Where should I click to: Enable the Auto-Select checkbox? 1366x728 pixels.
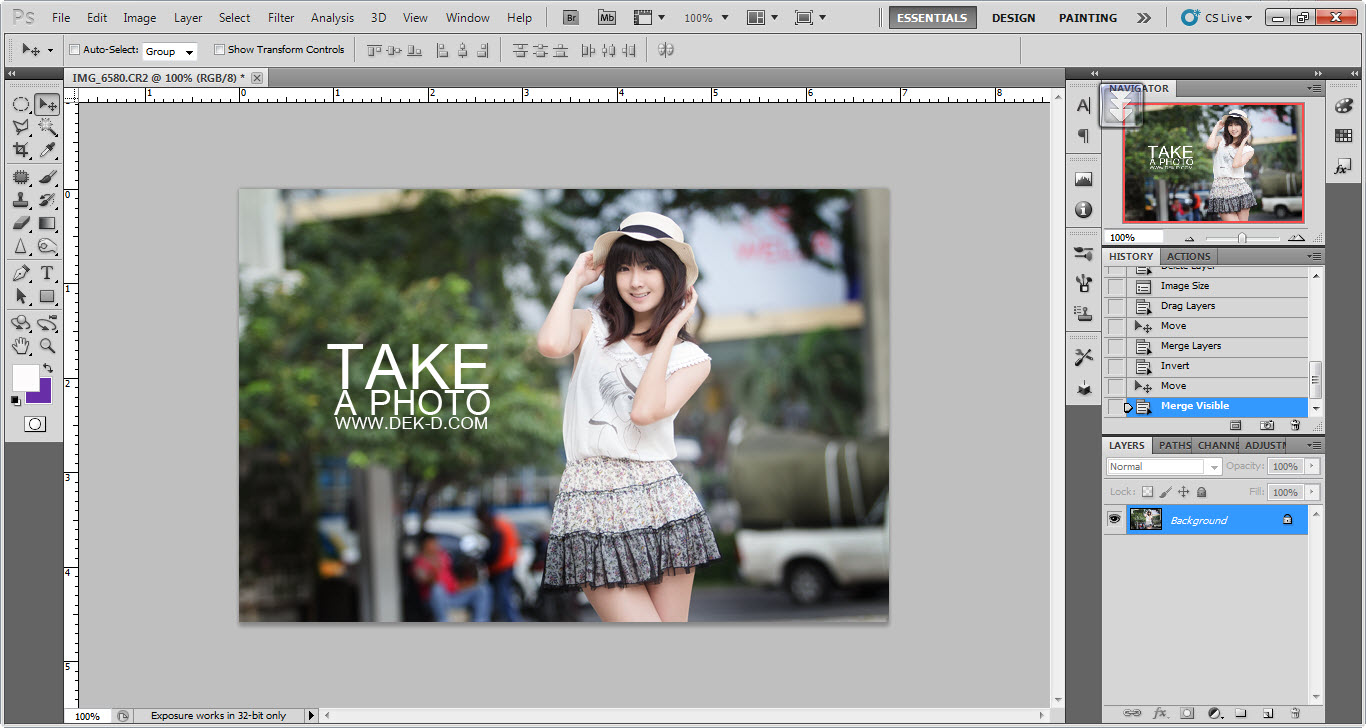74,50
